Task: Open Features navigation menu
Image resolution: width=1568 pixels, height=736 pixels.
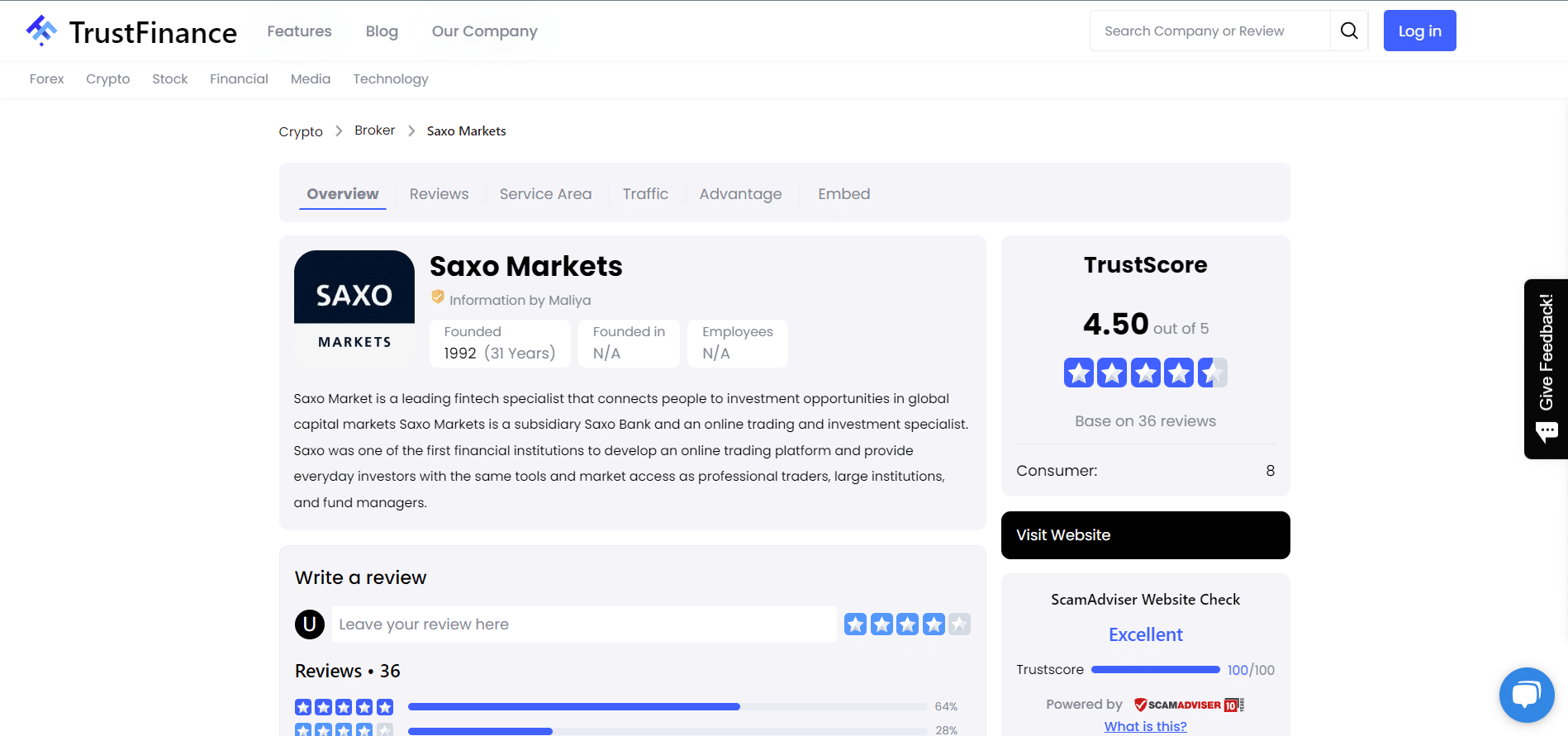Action: point(299,31)
